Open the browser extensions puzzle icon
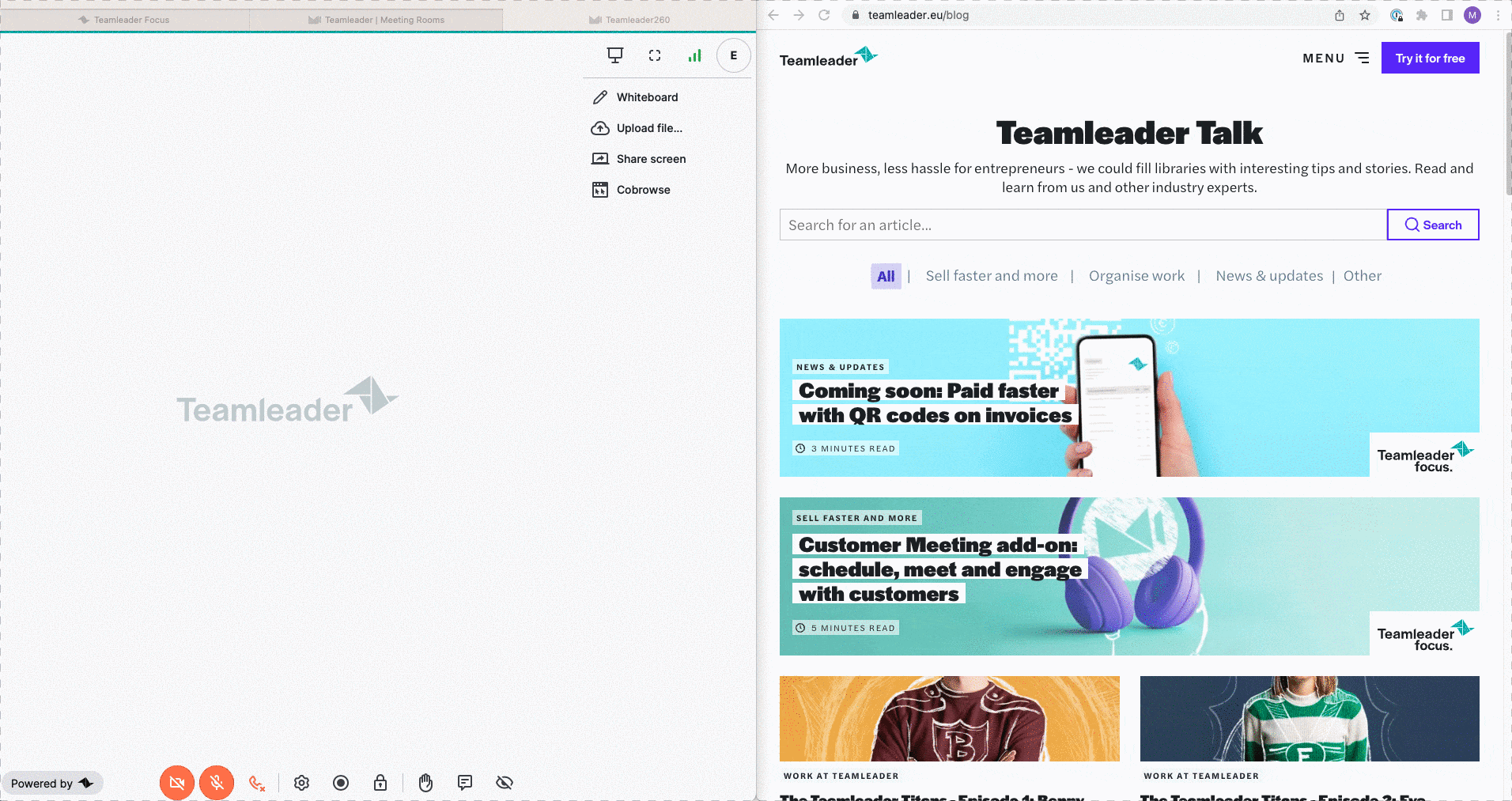This screenshot has height=801, width=1512. [x=1422, y=15]
